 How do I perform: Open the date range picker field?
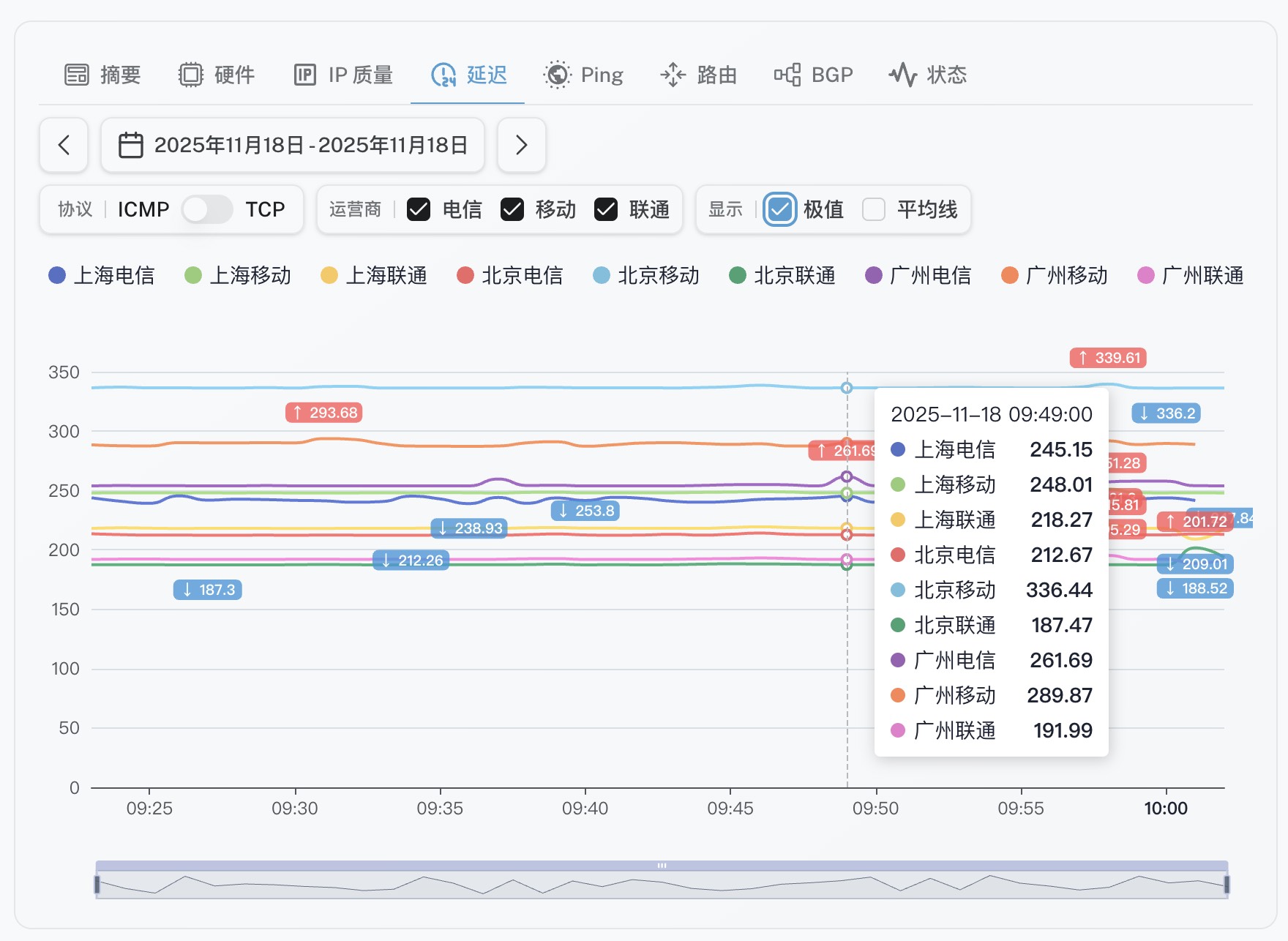point(293,145)
